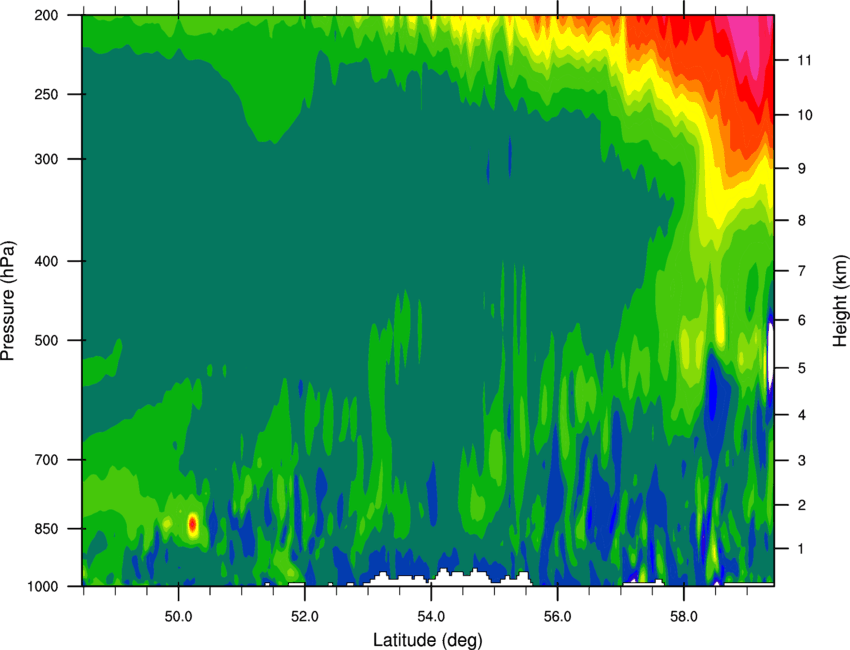Click the 250 pressure tick label
The width and height of the screenshot is (850, 650).
tap(47, 94)
